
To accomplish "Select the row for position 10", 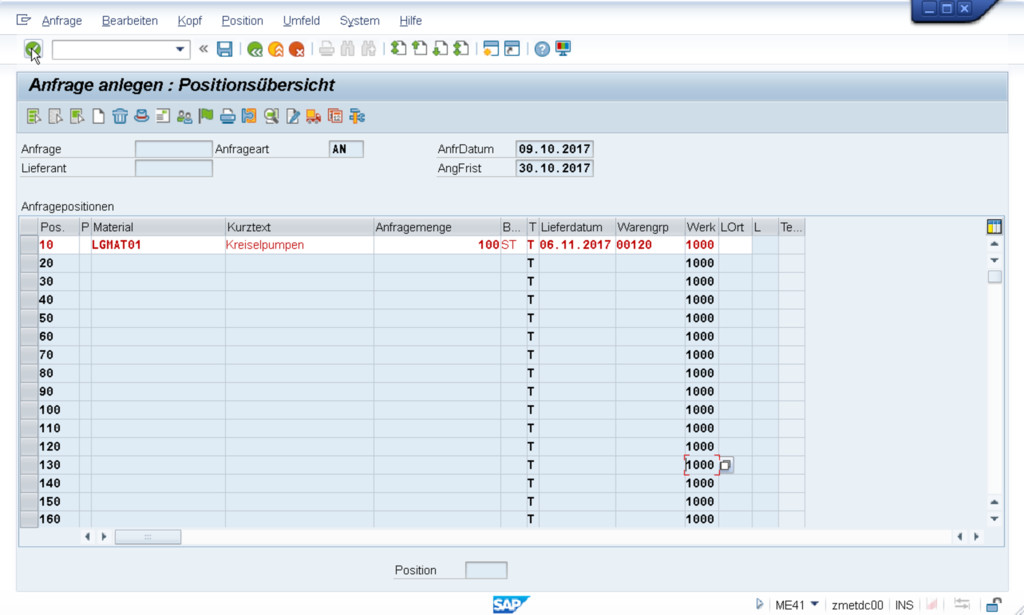I will 29,245.
